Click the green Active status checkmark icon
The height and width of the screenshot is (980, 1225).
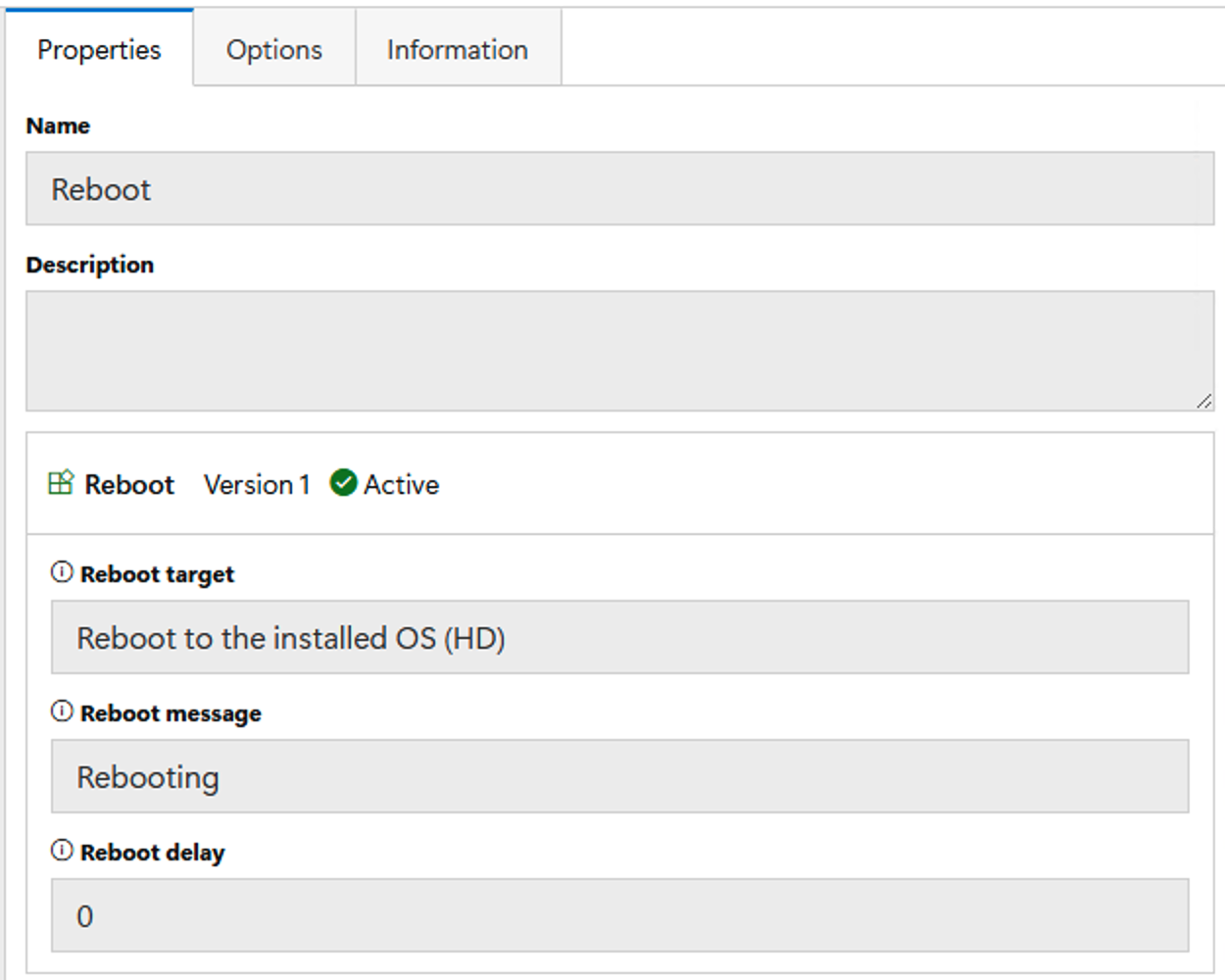[x=343, y=482]
